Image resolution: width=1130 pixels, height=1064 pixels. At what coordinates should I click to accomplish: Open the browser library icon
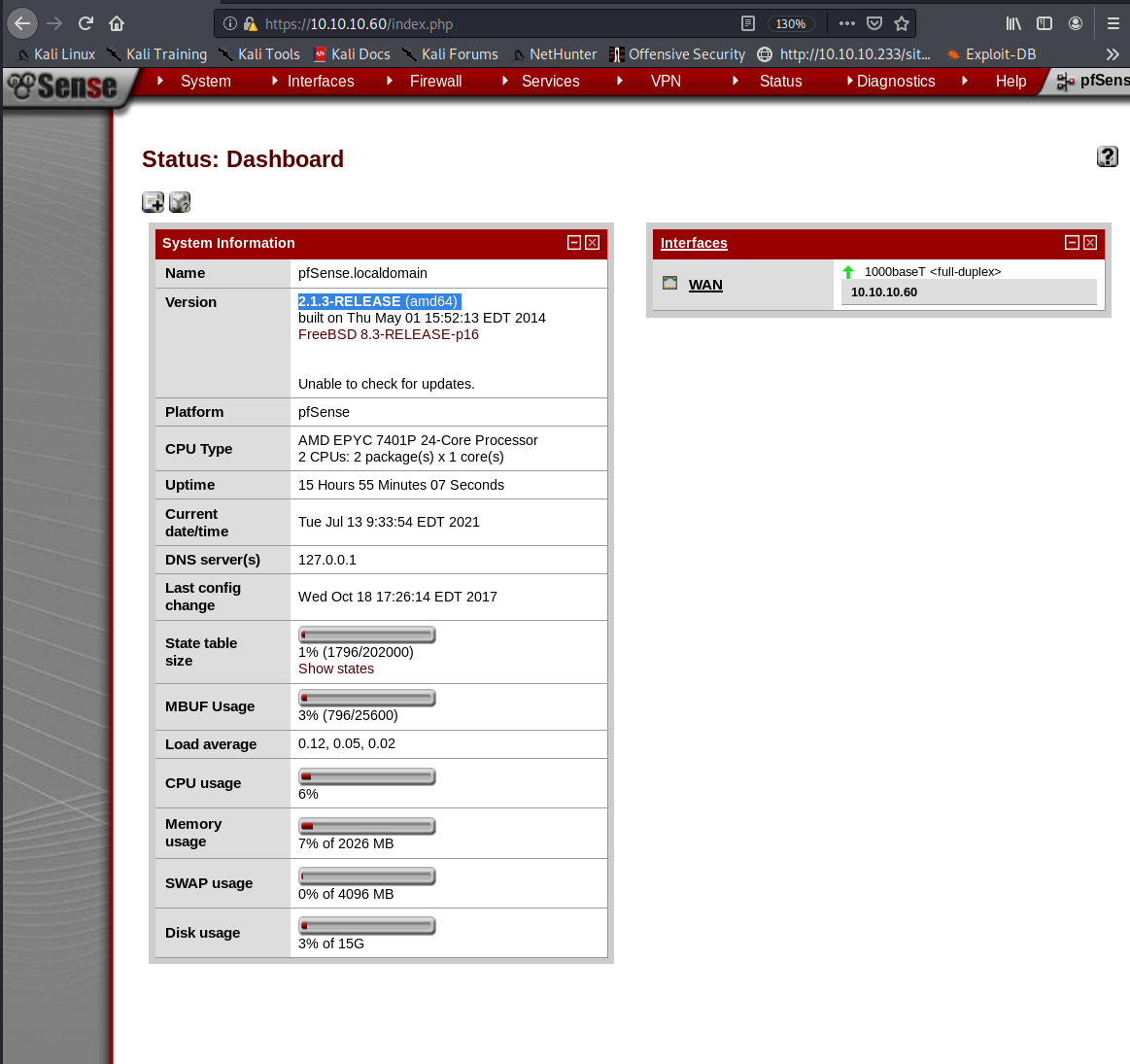[1014, 23]
